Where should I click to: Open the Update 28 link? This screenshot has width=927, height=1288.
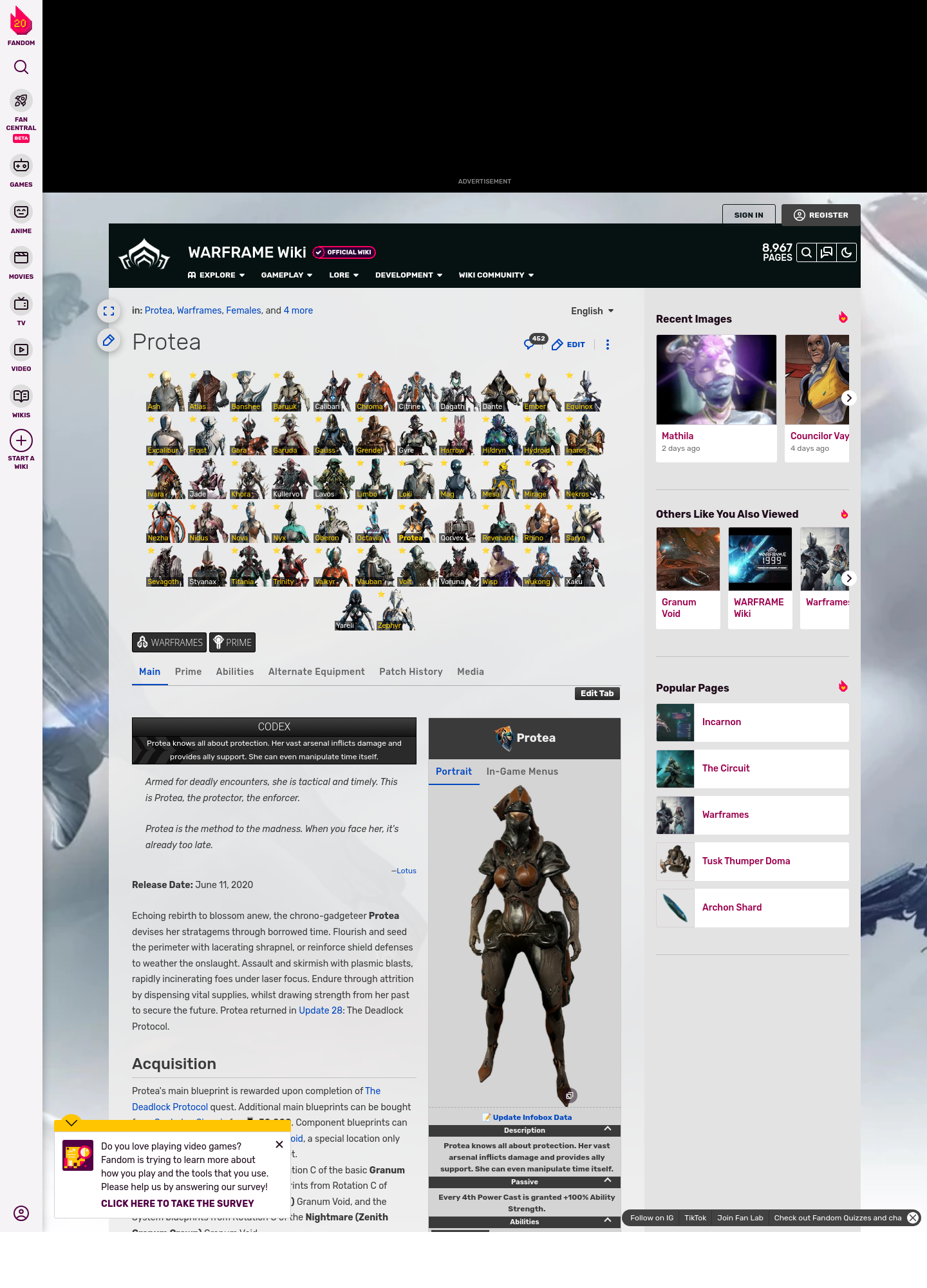[321, 1010]
